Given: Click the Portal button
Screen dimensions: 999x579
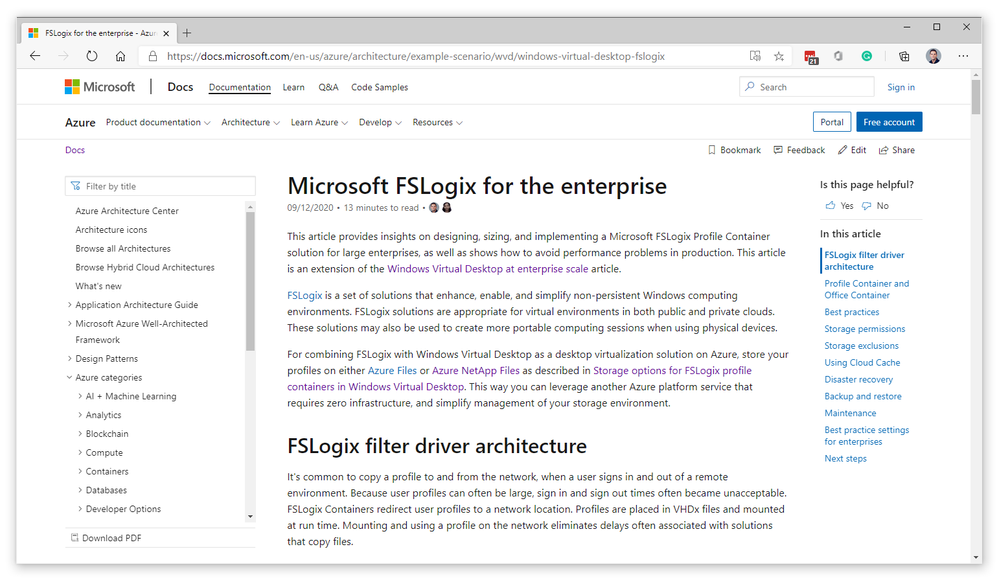Looking at the screenshot, I should click(831, 122).
